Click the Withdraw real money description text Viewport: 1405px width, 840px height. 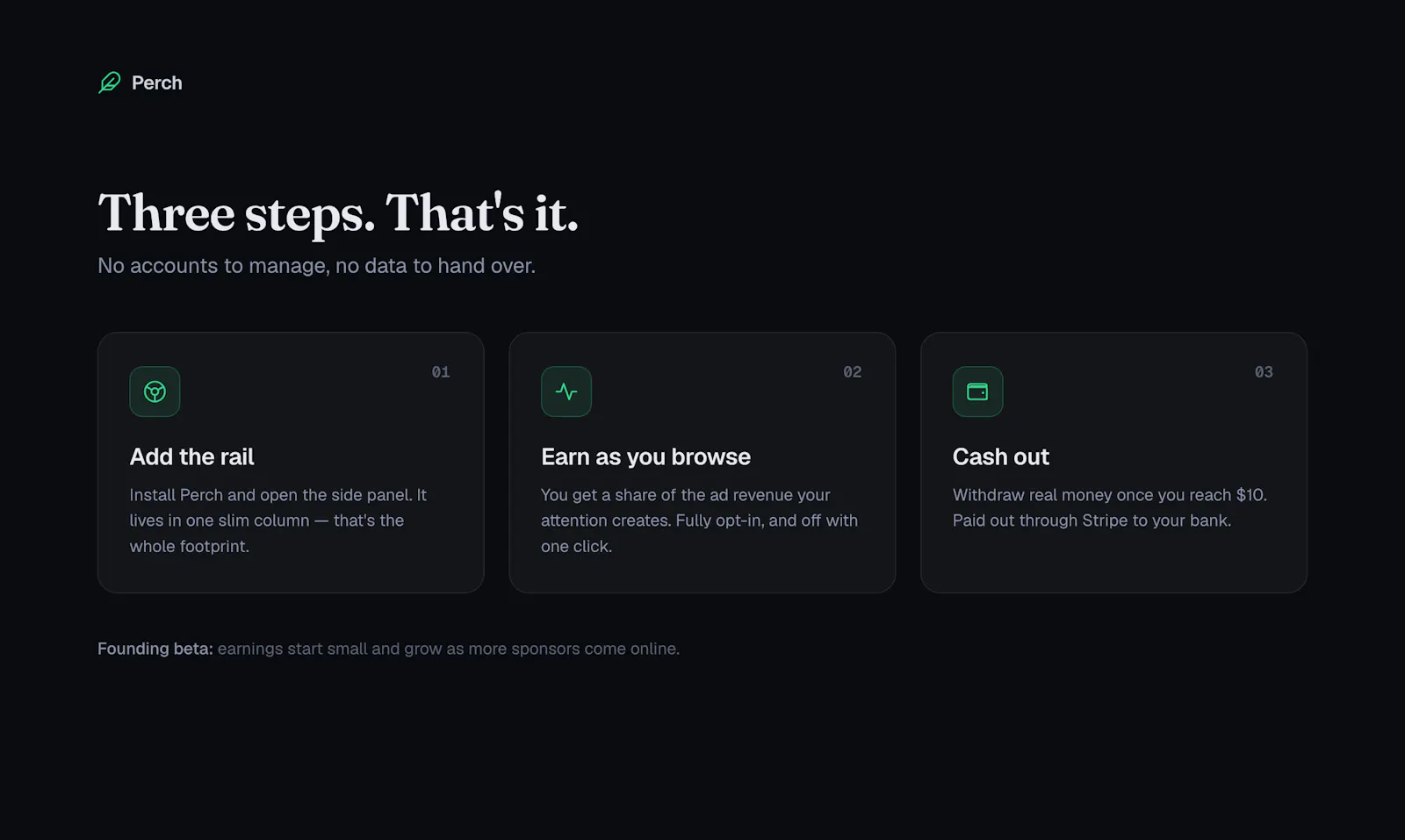point(1110,495)
